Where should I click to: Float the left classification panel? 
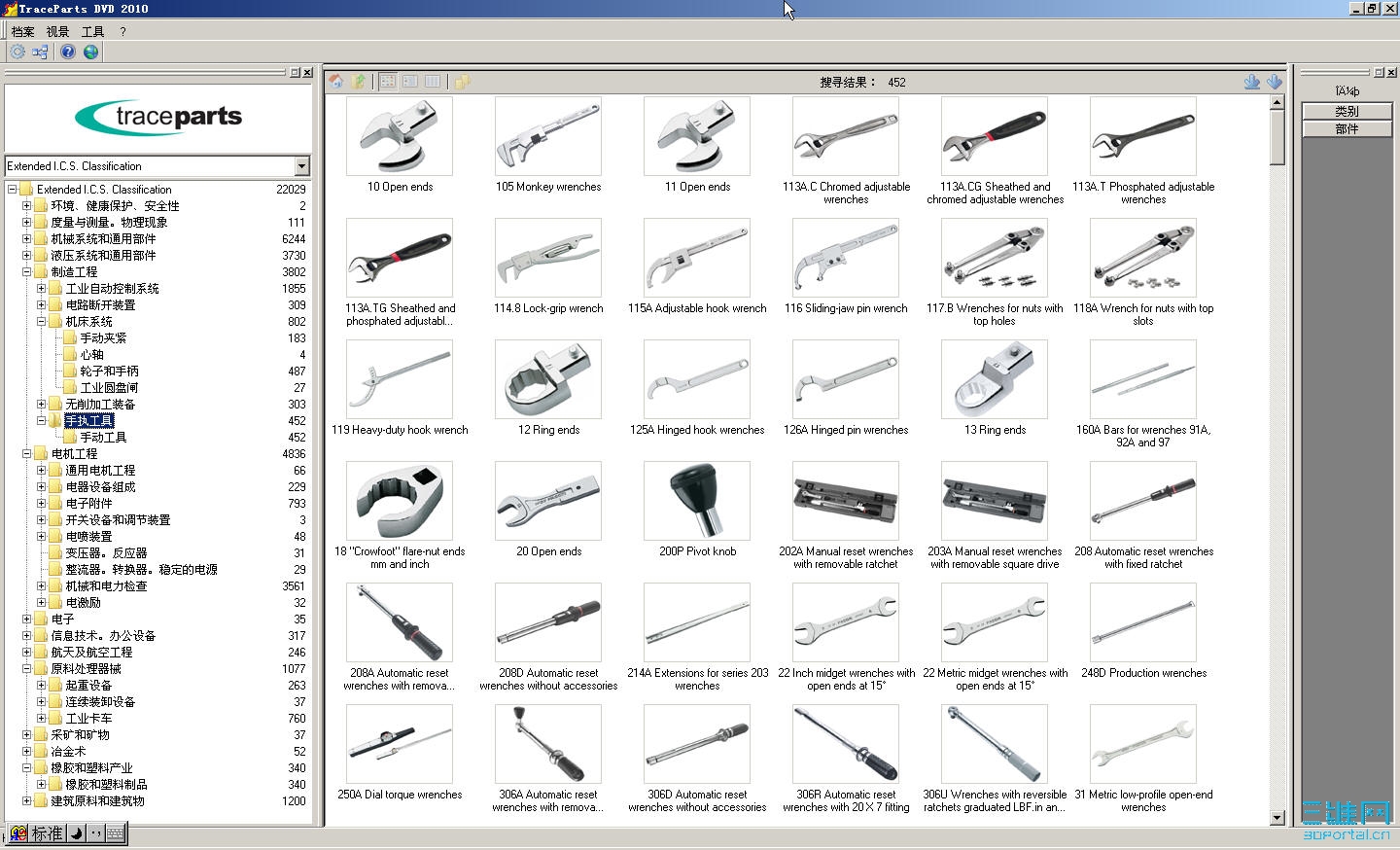pyautogui.click(x=296, y=72)
